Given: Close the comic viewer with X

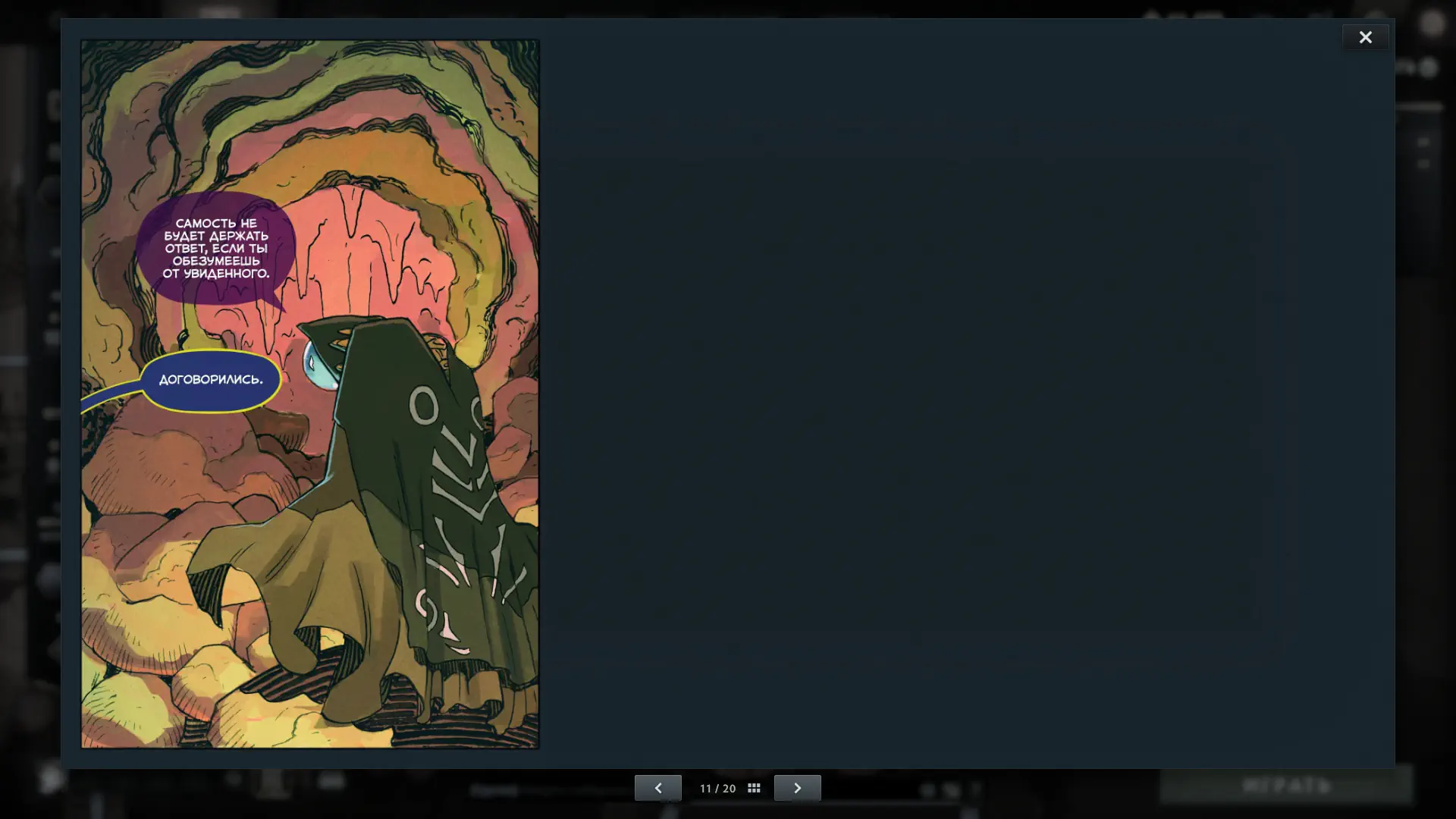Looking at the screenshot, I should pos(1365,37).
